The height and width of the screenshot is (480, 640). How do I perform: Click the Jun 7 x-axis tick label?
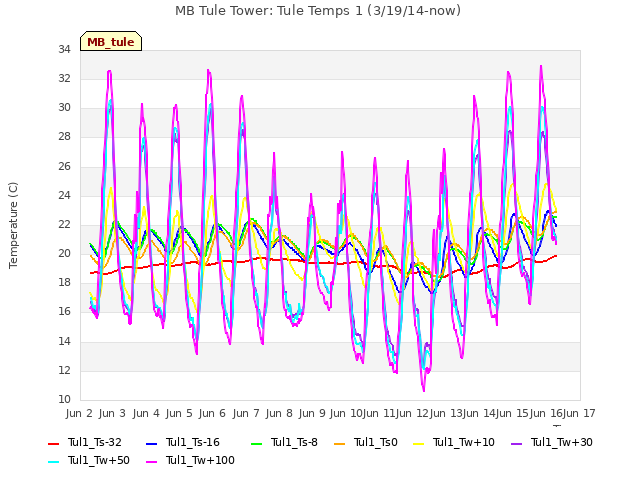tap(246, 413)
